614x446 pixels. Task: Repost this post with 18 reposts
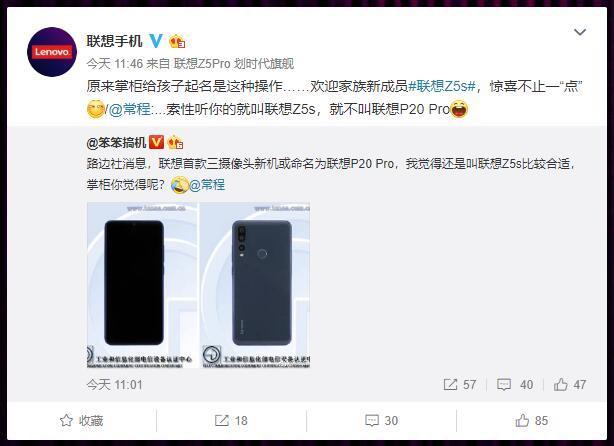[231, 421]
